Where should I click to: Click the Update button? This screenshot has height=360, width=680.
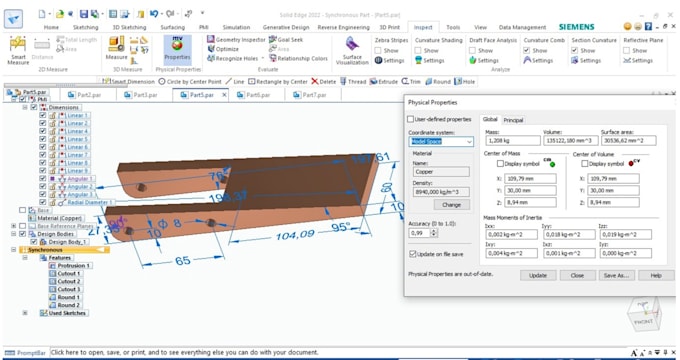(537, 275)
